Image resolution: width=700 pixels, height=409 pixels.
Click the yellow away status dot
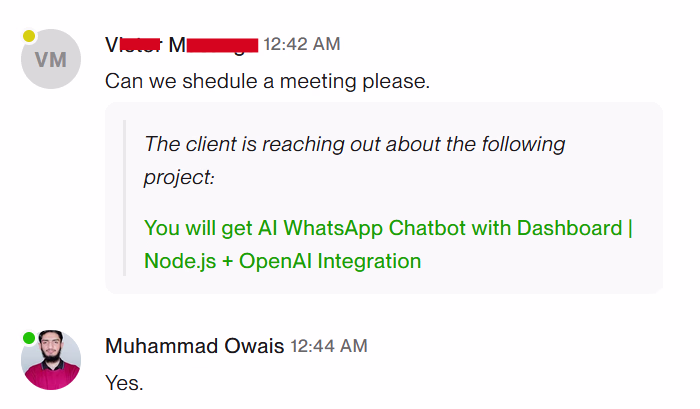coord(29,37)
